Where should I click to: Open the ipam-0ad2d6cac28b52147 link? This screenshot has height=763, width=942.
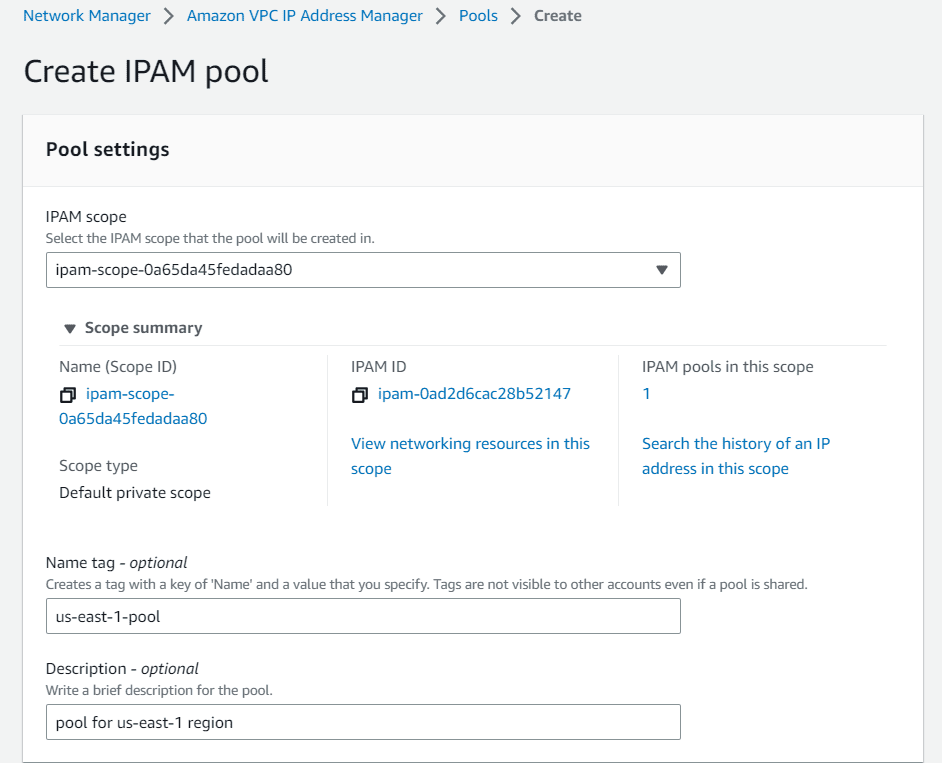click(474, 394)
